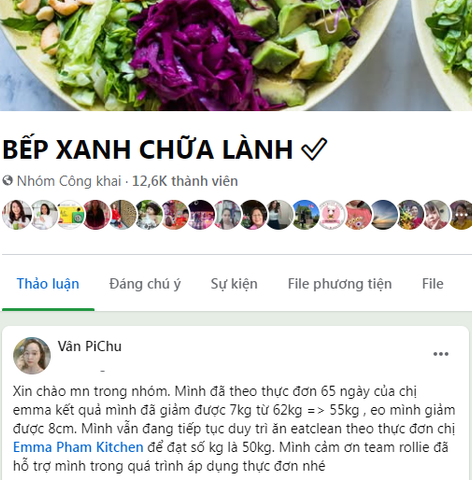
Task: Select the first member avatar in the row
Action: pos(17,215)
